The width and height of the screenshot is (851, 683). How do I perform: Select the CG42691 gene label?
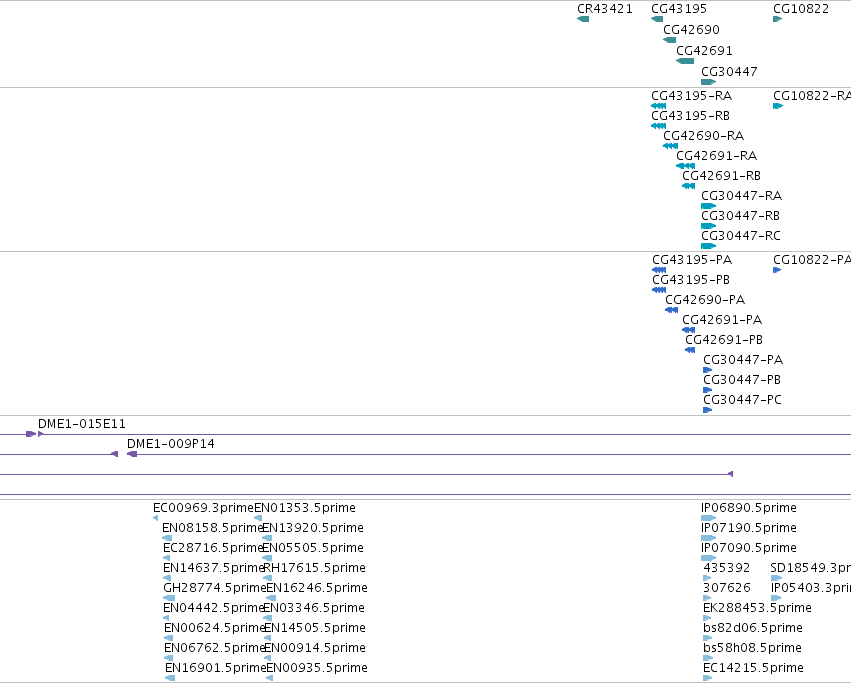coord(704,51)
